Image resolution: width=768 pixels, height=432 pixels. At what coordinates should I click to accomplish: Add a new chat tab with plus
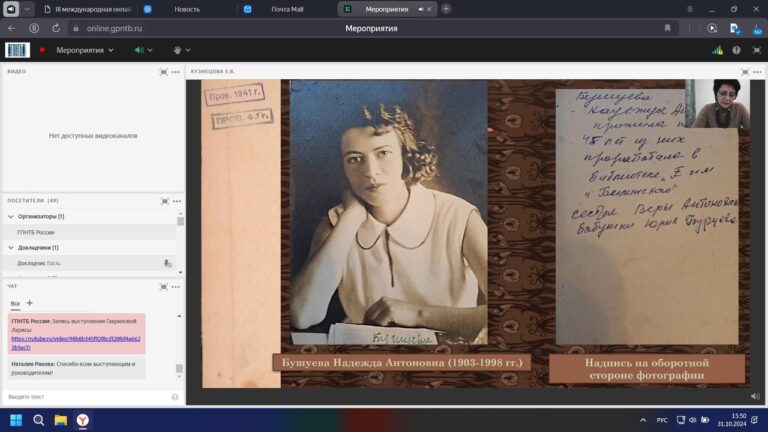click(29, 302)
